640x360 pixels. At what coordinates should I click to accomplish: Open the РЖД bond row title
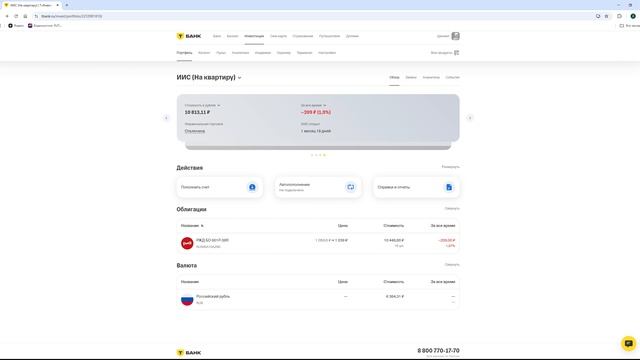point(212,240)
